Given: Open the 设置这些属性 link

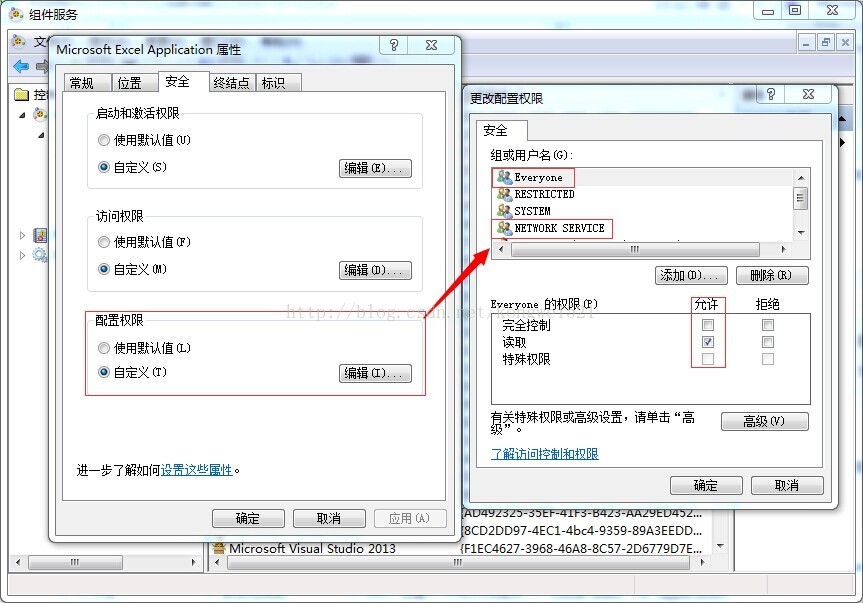Looking at the screenshot, I should tap(196, 470).
